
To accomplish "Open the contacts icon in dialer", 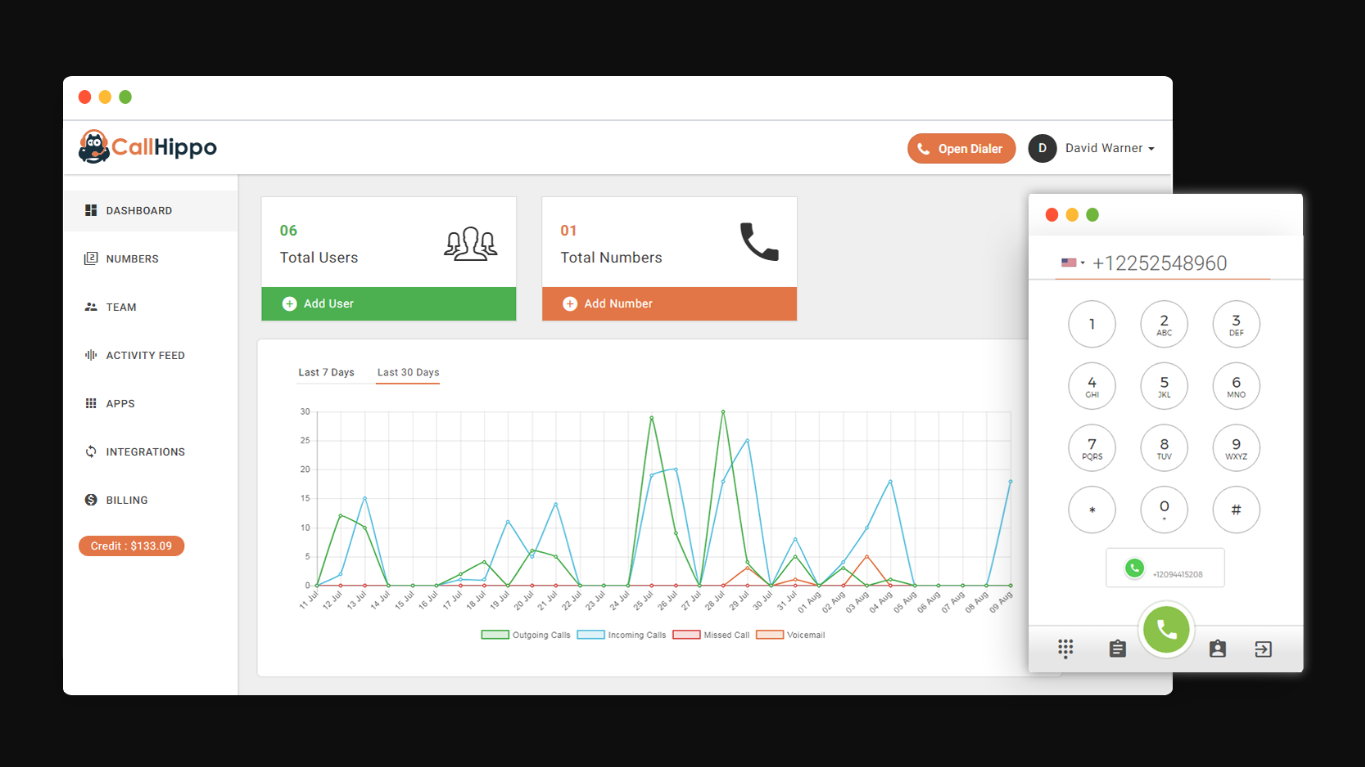I will click(x=1217, y=649).
